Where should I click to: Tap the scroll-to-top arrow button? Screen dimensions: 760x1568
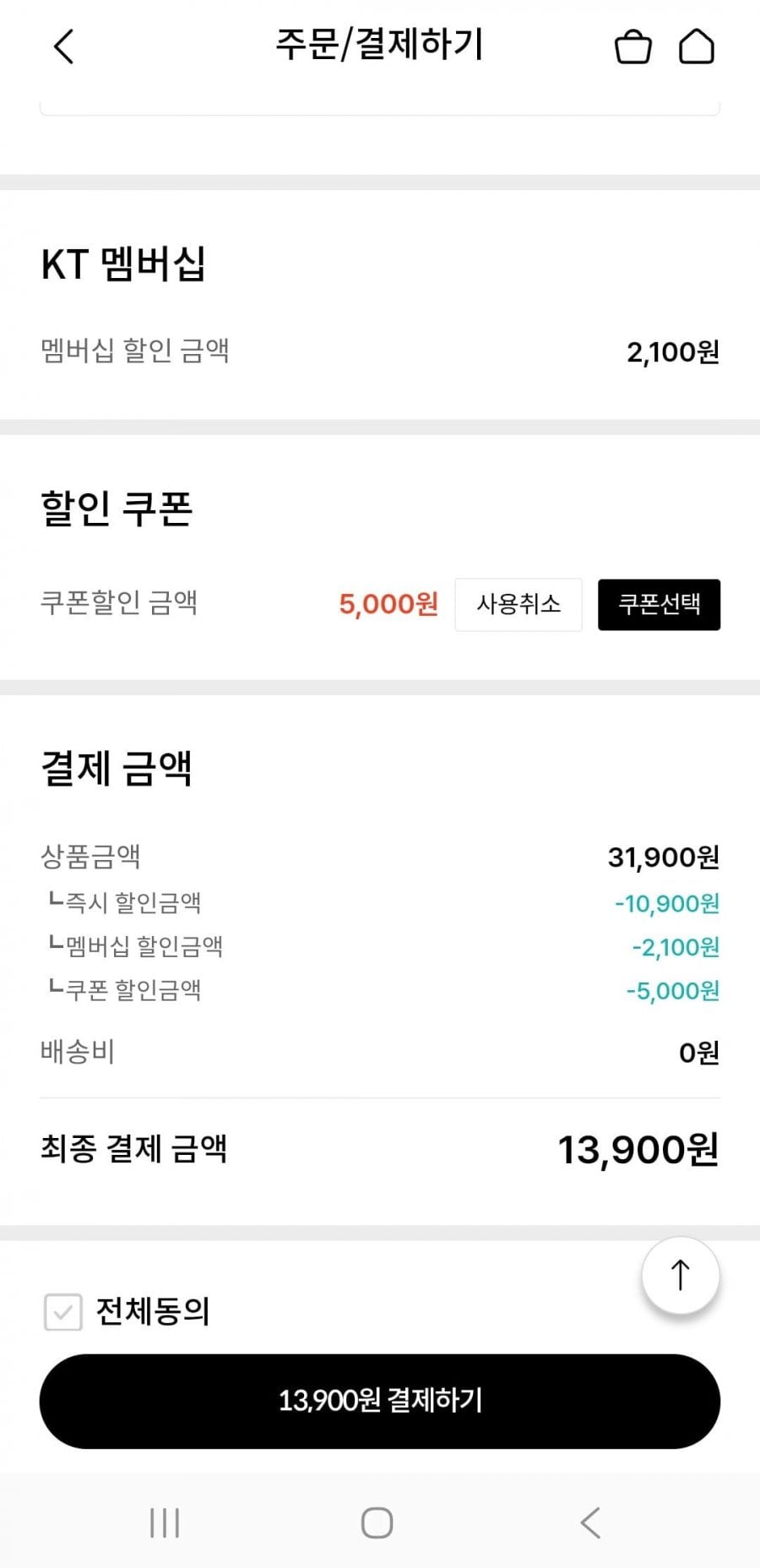tap(681, 1275)
